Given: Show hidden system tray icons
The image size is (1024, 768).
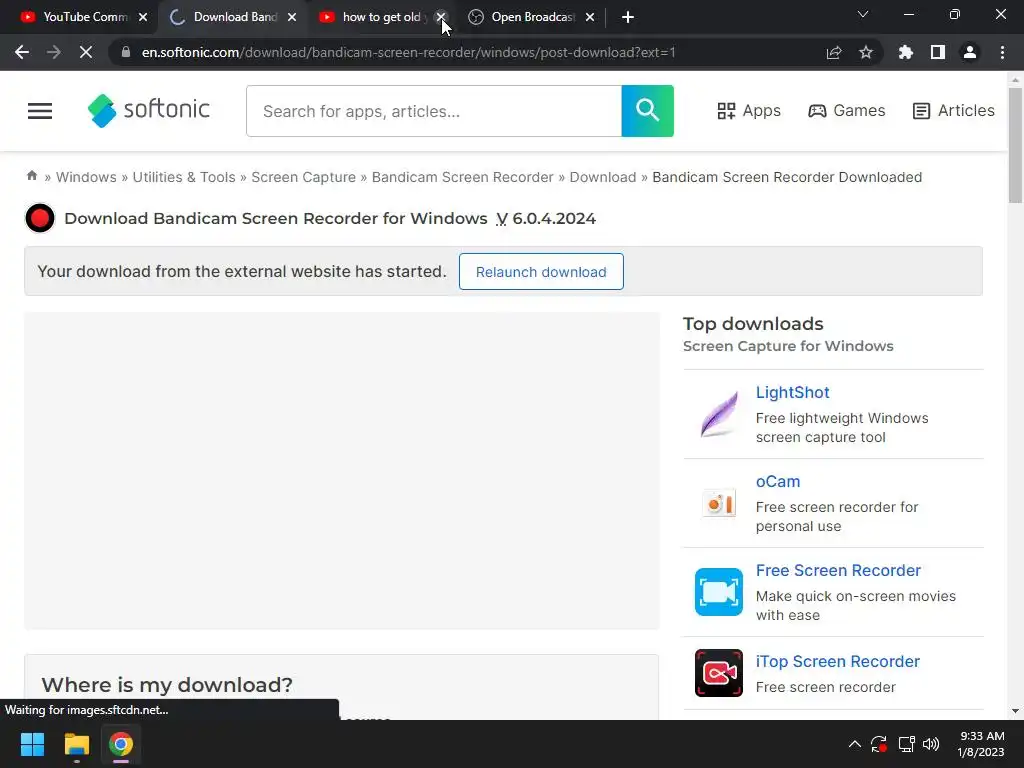Looking at the screenshot, I should coord(854,744).
